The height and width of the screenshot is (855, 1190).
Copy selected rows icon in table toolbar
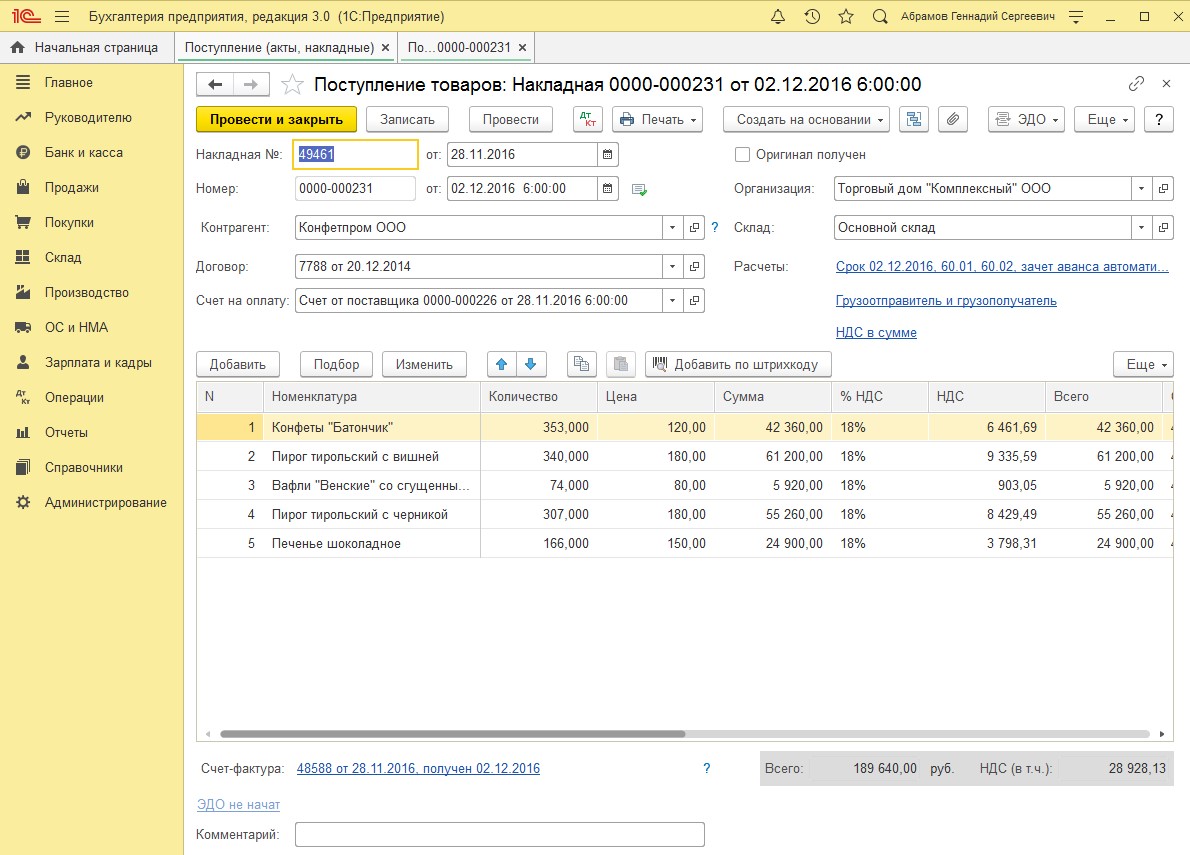click(581, 364)
